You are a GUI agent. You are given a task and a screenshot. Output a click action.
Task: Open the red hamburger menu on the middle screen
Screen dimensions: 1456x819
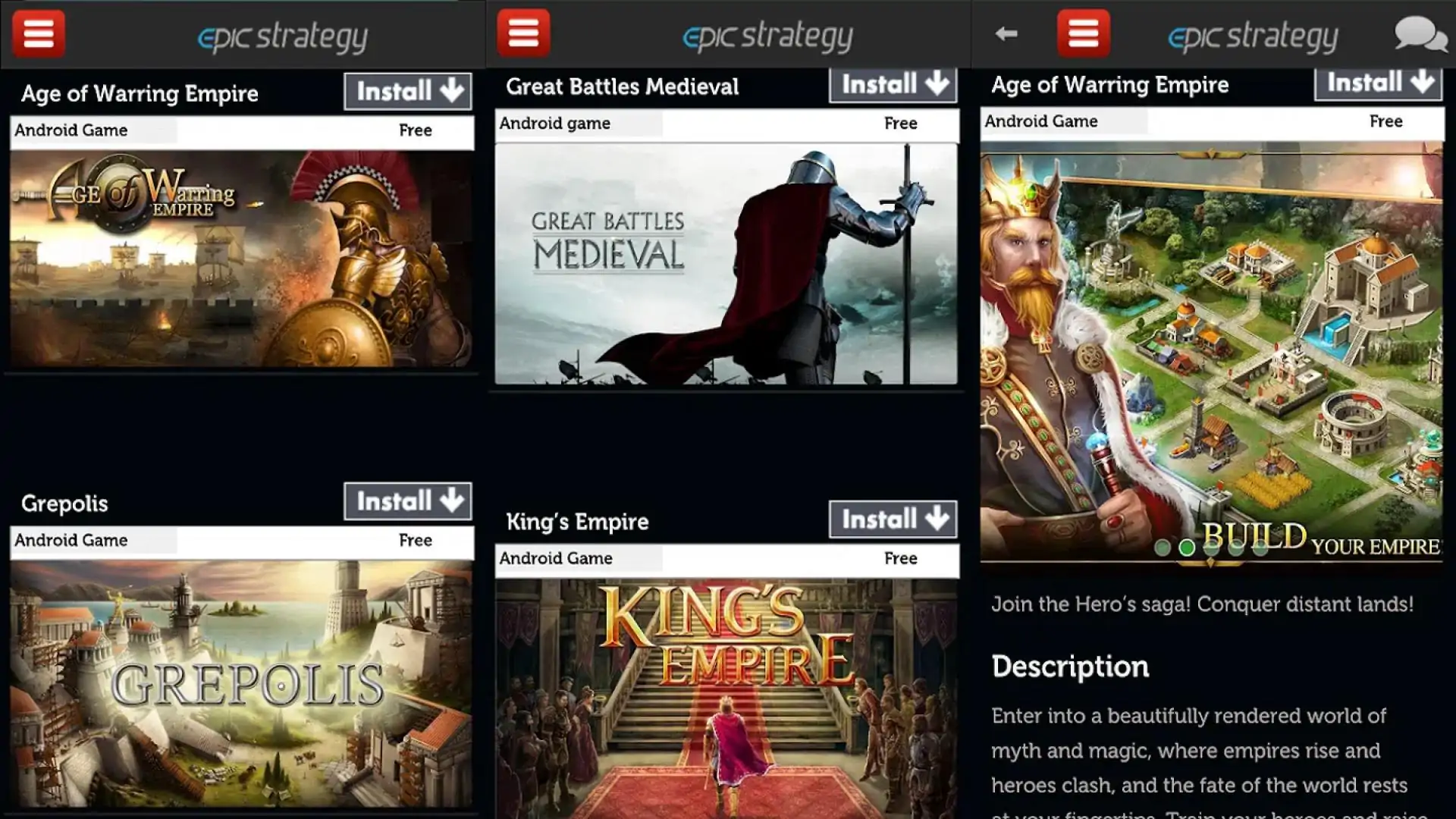pyautogui.click(x=524, y=33)
